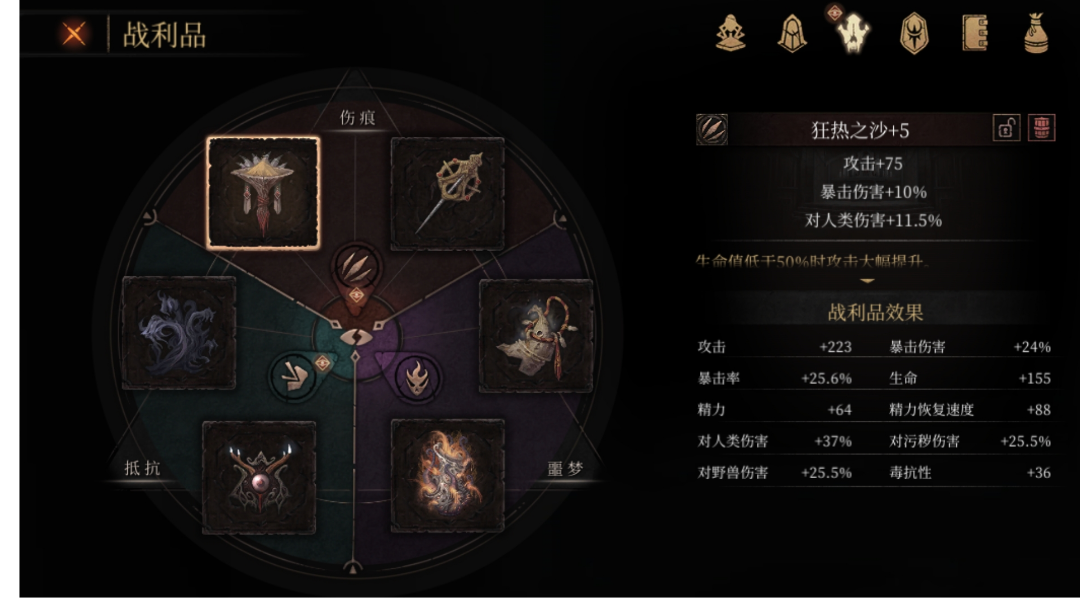Open the journal book icon
The image size is (1080, 606).
coord(975,33)
